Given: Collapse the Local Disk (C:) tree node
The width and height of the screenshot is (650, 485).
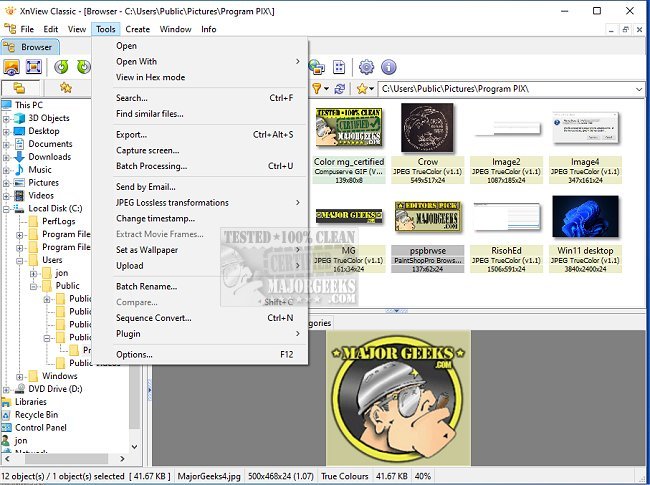Looking at the screenshot, I should [7, 209].
